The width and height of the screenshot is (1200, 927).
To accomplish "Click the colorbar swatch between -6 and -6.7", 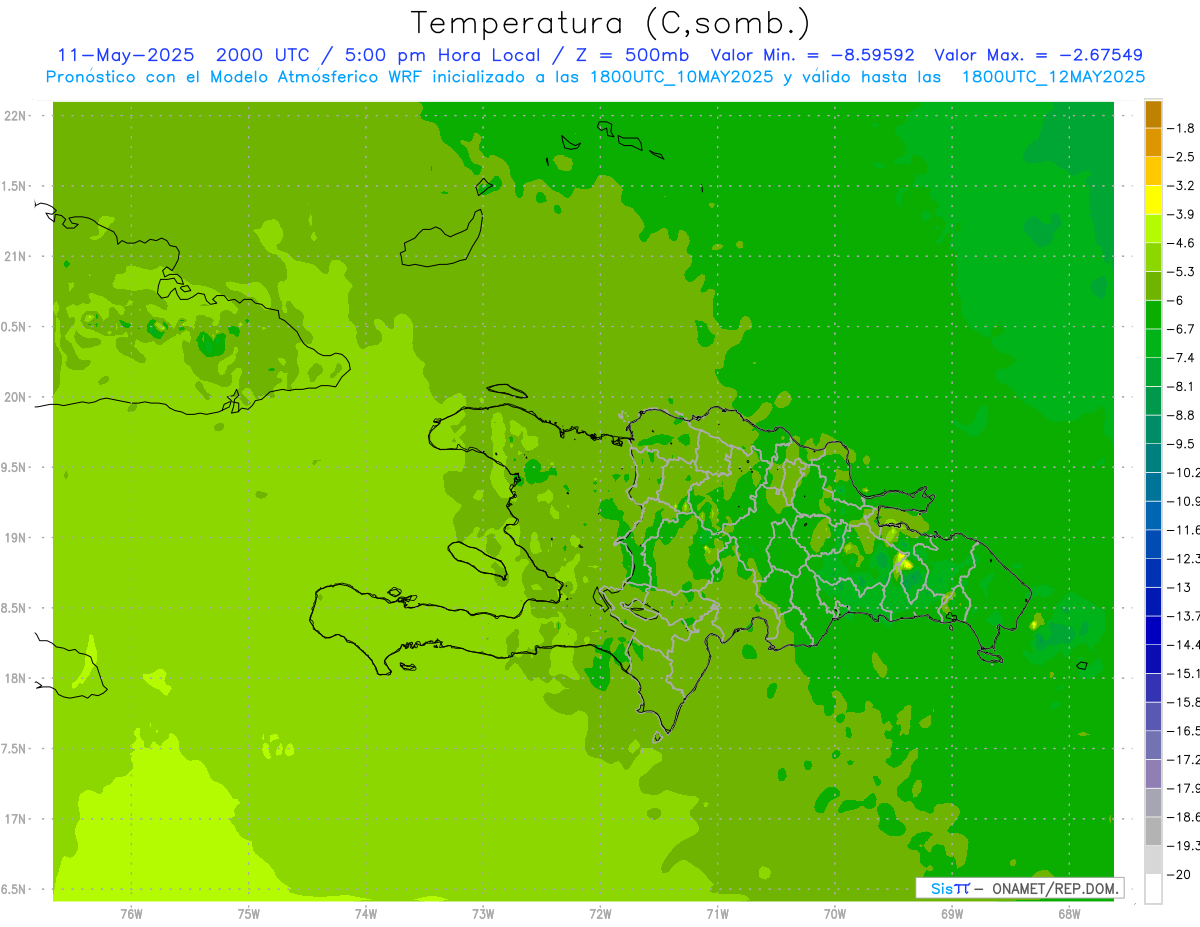I will click(x=1153, y=315).
